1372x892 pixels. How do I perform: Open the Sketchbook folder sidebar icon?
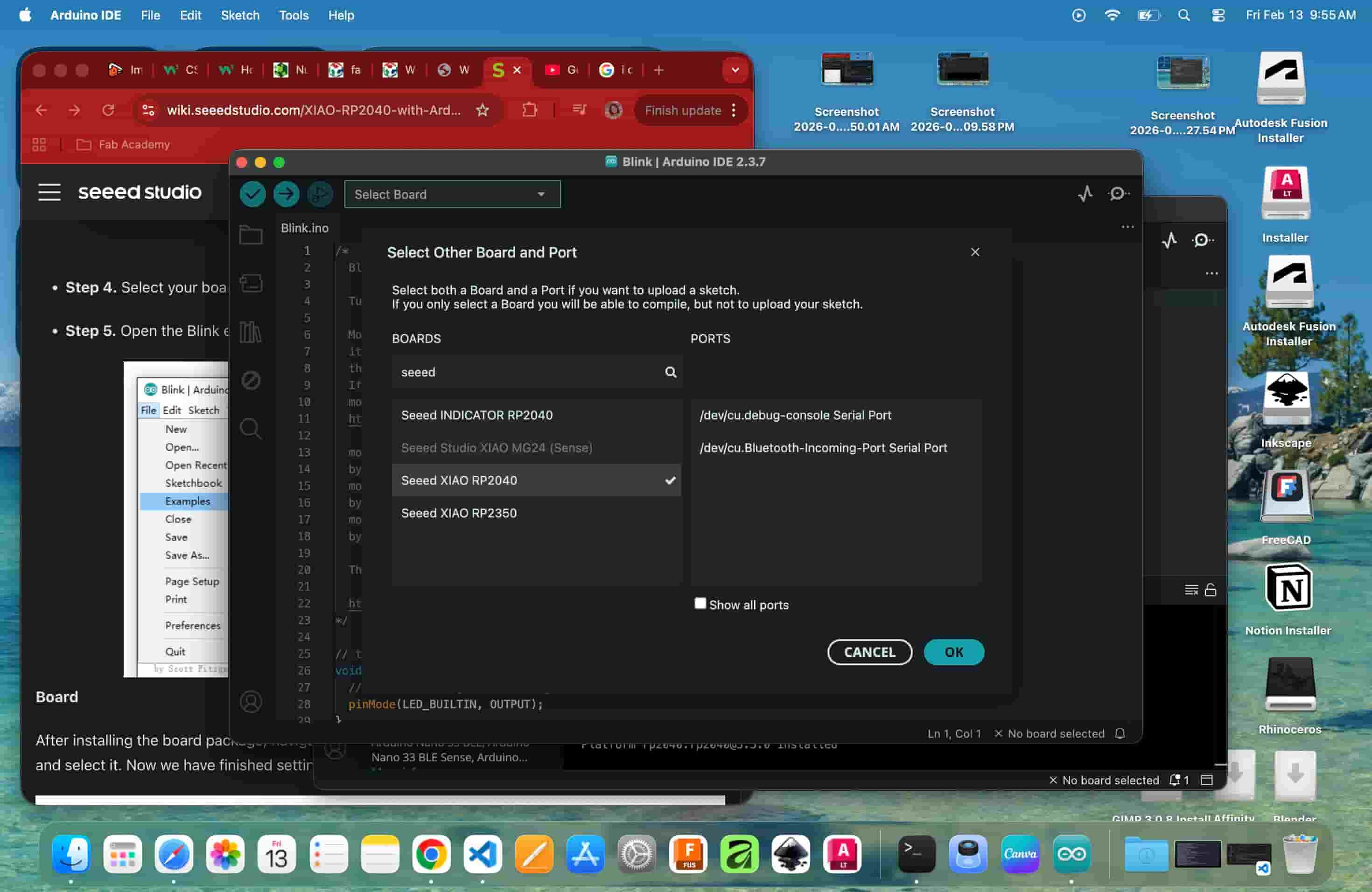pyautogui.click(x=251, y=235)
